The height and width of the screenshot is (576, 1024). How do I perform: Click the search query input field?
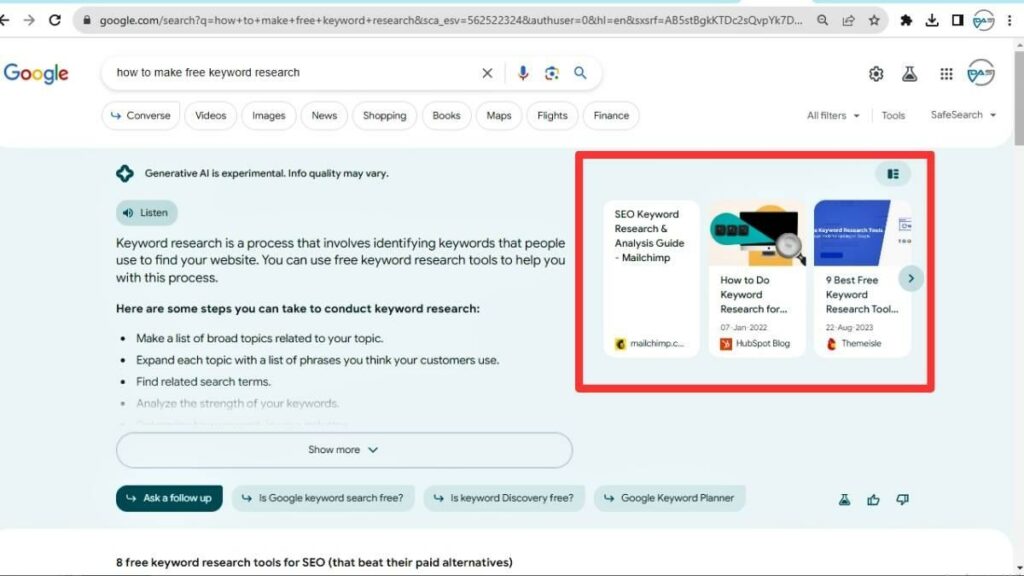294,72
